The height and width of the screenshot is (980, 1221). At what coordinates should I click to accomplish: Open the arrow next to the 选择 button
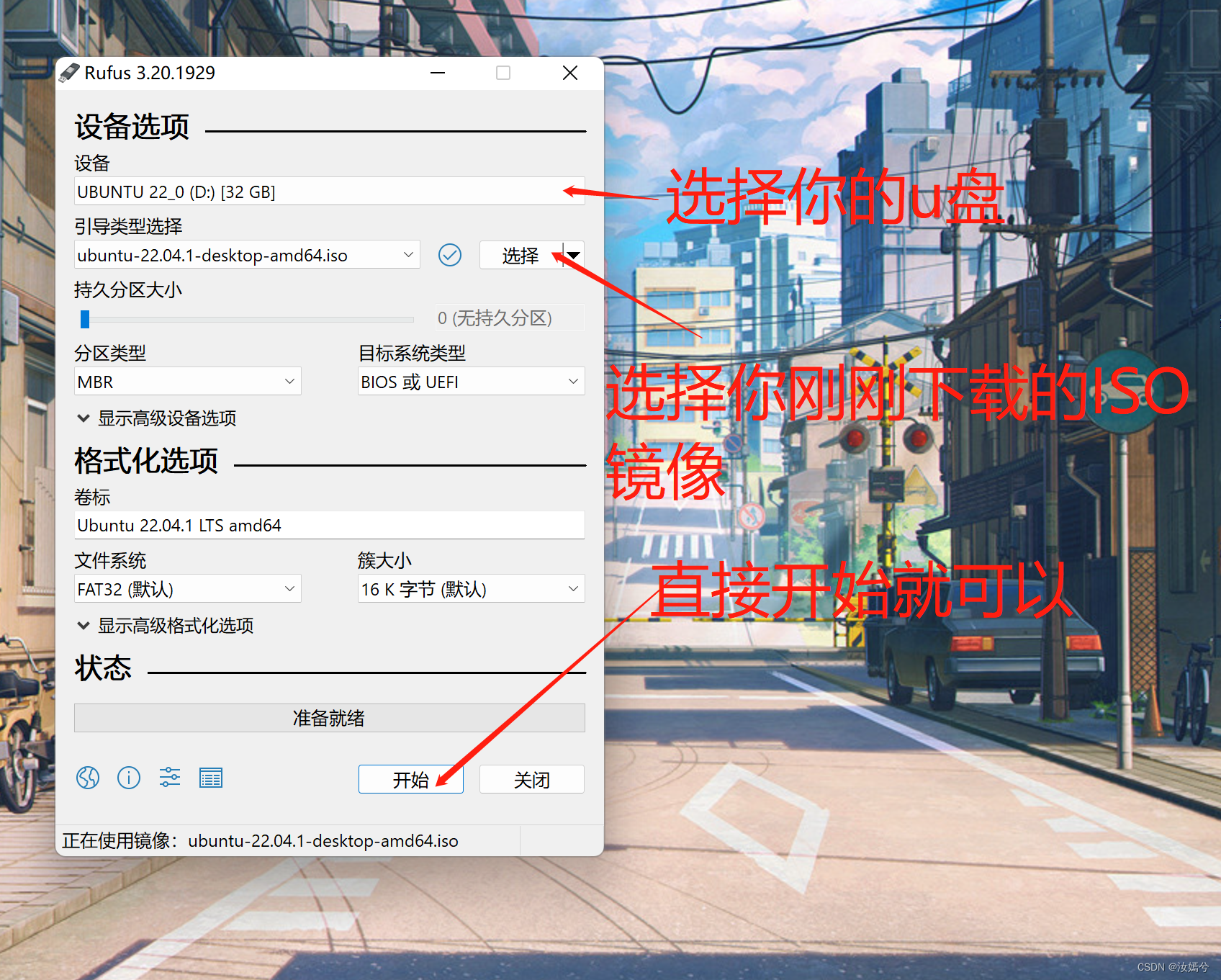574,255
